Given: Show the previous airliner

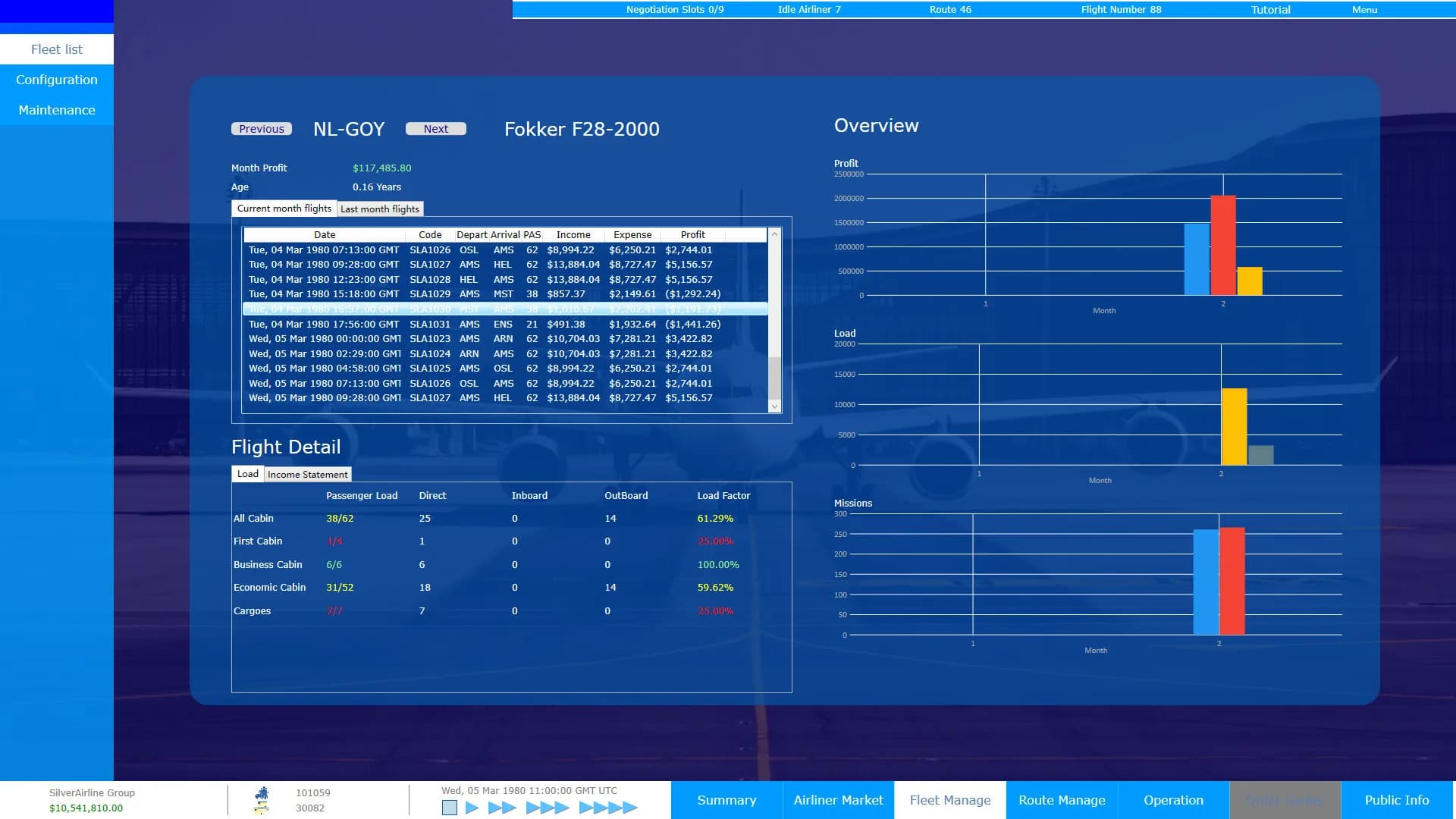Looking at the screenshot, I should [262, 129].
